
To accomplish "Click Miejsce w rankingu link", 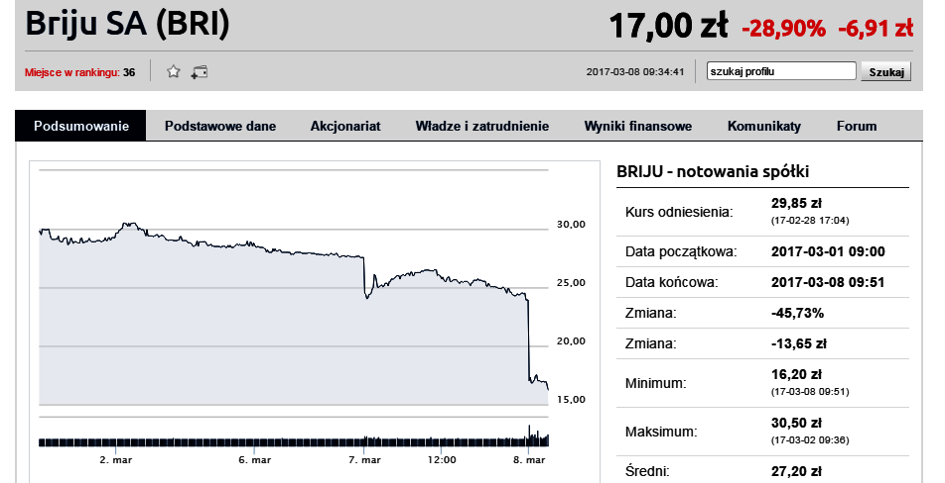I will (x=72, y=72).
